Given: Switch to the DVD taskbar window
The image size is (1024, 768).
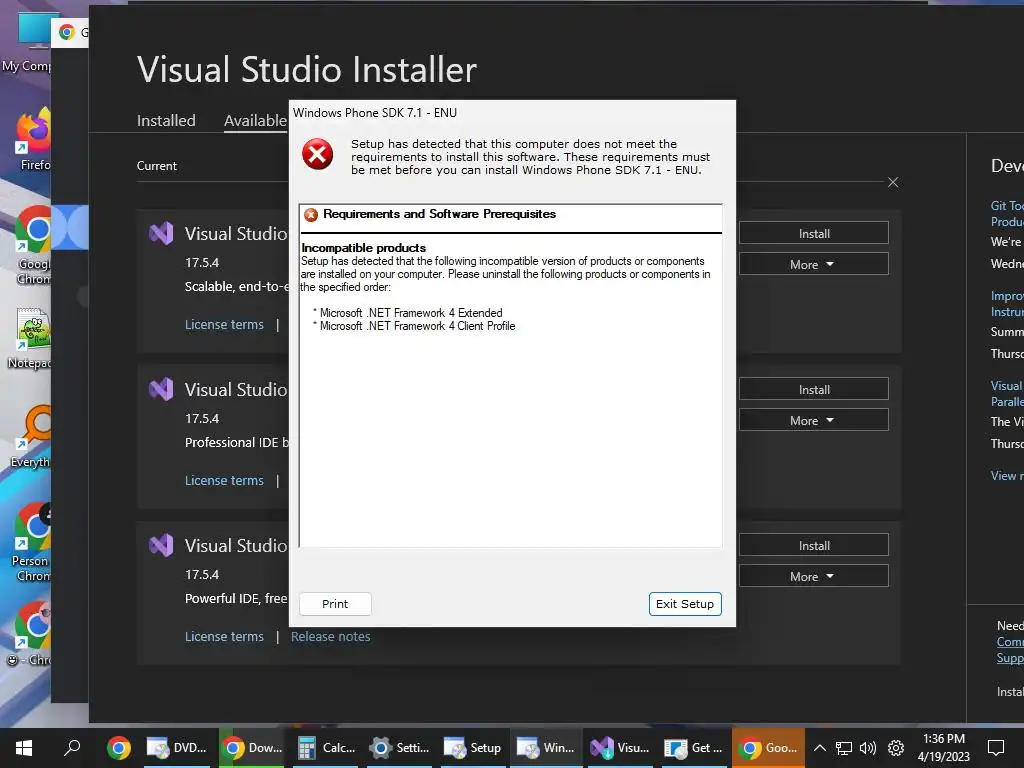Looking at the screenshot, I should 177,748.
